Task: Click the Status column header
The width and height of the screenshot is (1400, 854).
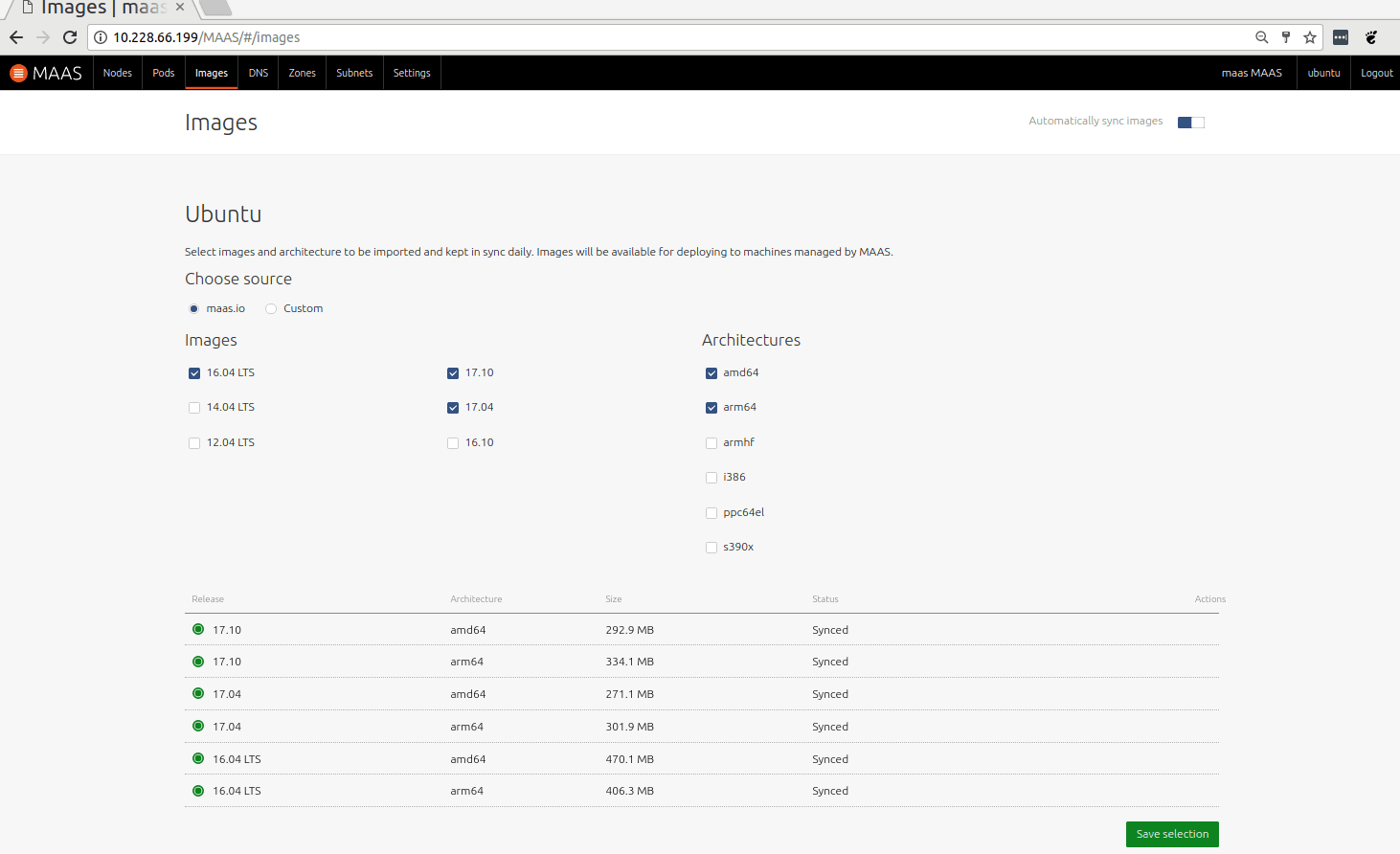Action: [x=825, y=599]
